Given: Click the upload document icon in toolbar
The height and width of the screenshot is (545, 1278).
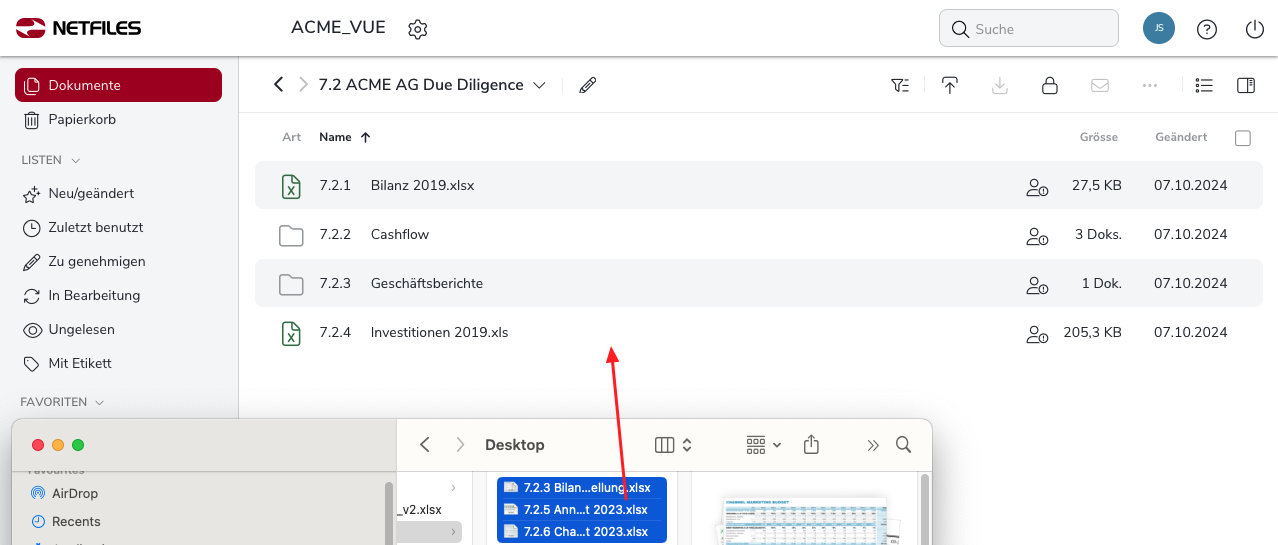Looking at the screenshot, I should click(950, 85).
